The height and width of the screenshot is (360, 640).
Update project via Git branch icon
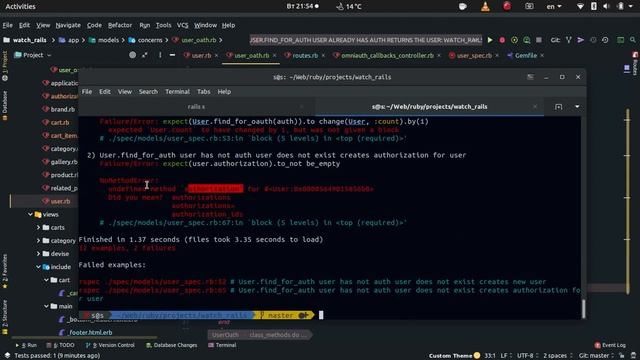(569, 40)
